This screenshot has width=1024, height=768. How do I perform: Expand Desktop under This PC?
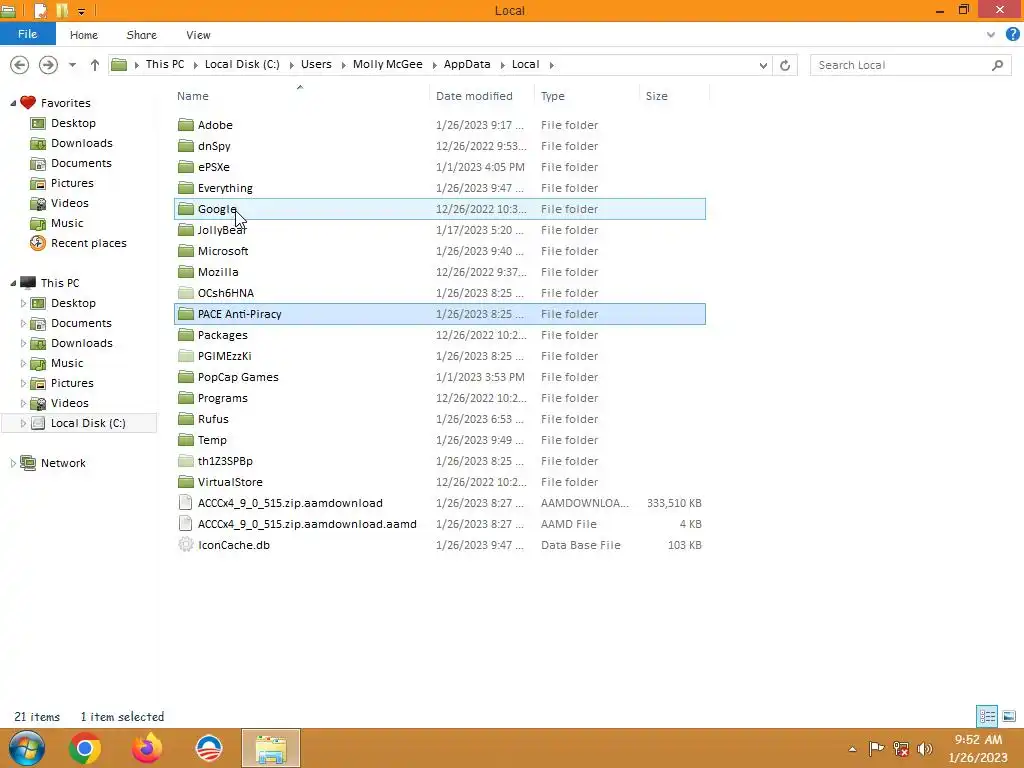pyautogui.click(x=24, y=303)
